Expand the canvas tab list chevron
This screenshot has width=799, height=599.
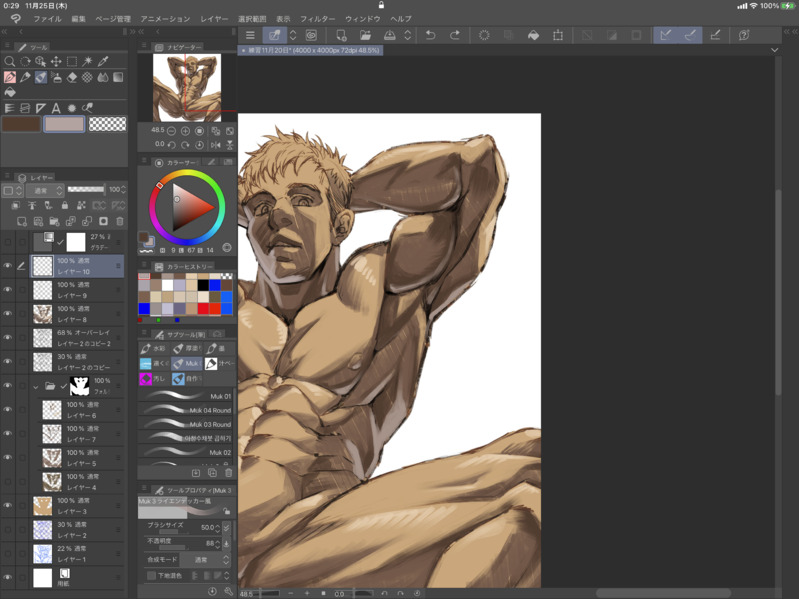[775, 50]
